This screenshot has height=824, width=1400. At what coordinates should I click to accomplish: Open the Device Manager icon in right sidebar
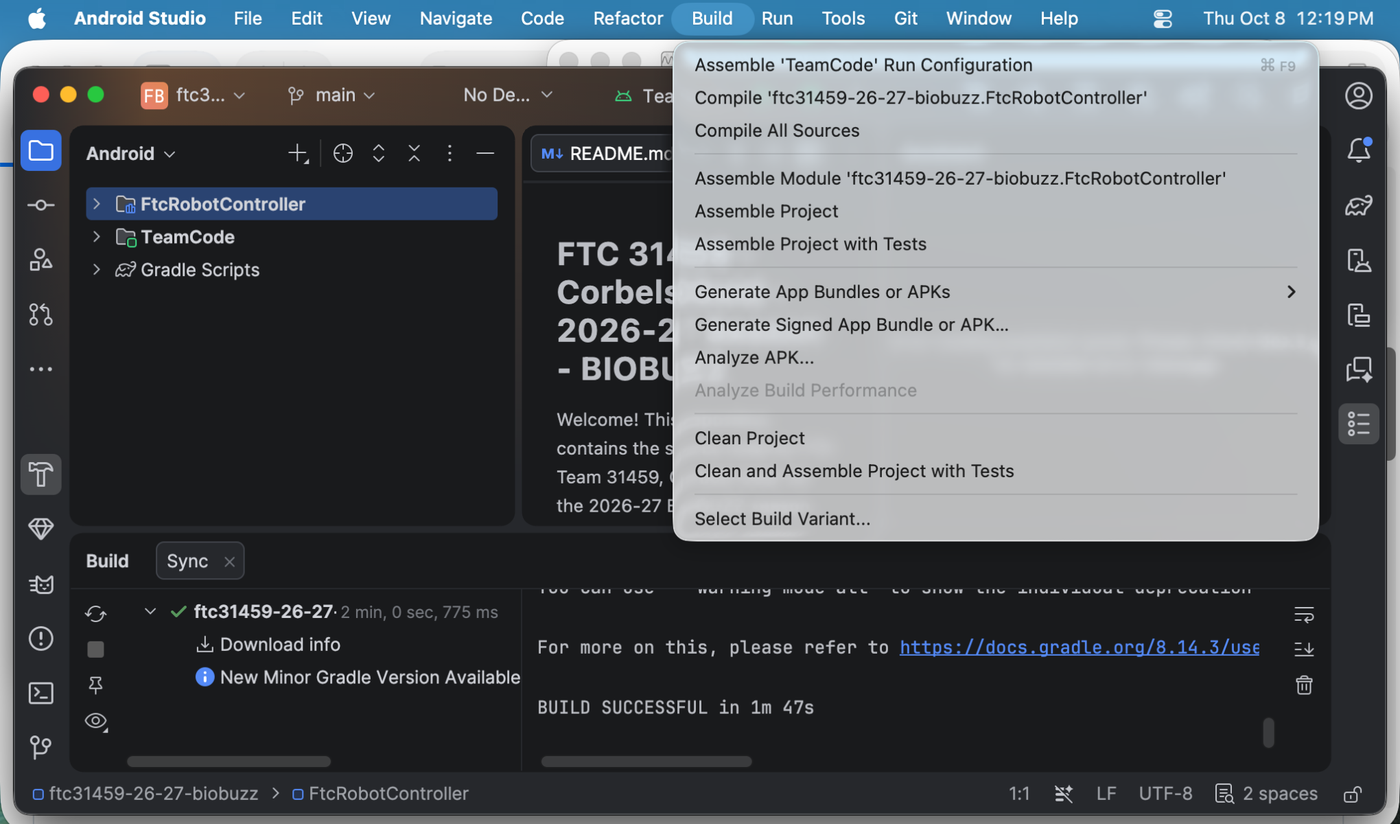coord(1358,260)
